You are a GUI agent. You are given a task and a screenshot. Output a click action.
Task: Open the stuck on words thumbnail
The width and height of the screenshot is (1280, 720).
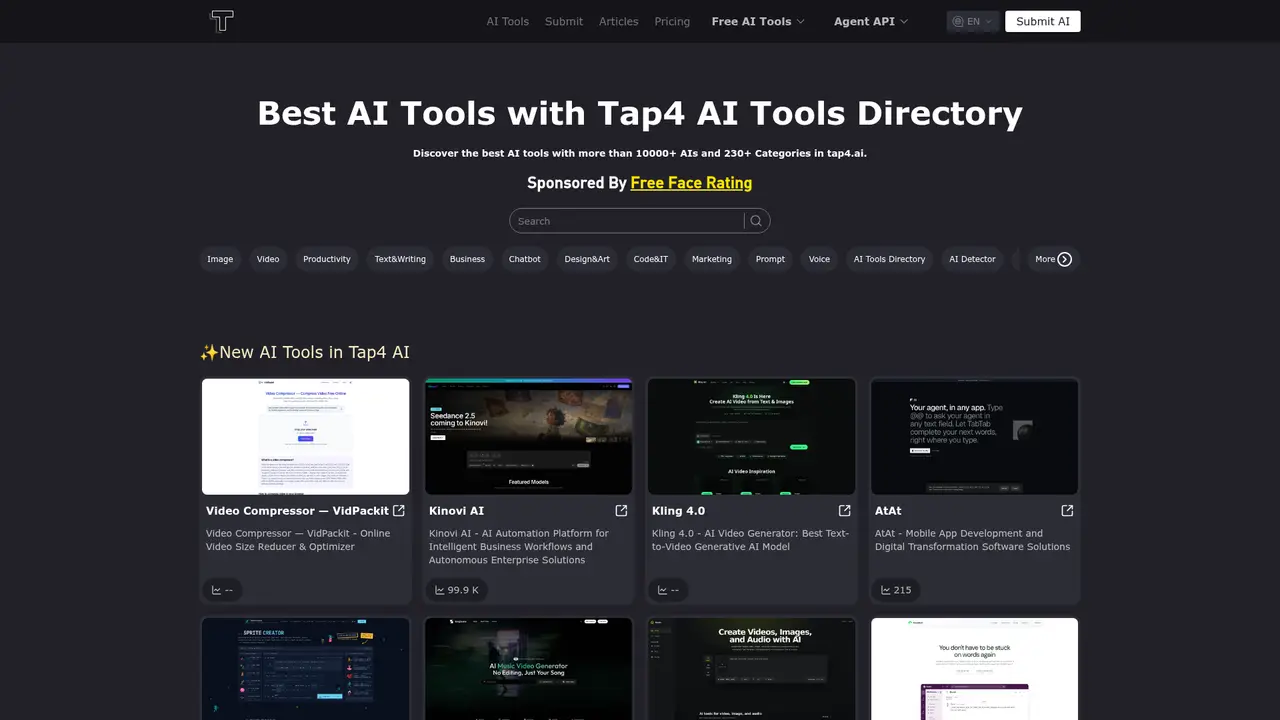click(x=974, y=669)
